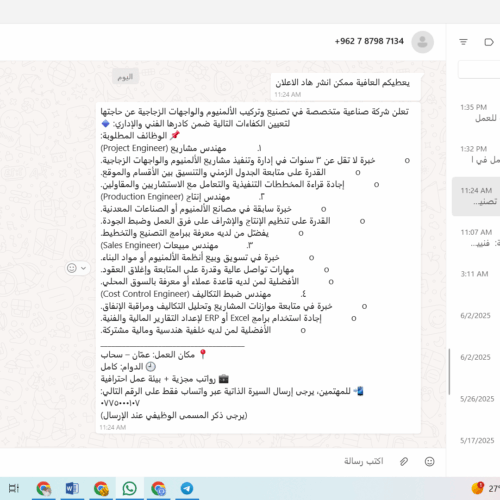Open WhatsApp from the taskbar
The width and height of the screenshot is (500, 500).
129,489
